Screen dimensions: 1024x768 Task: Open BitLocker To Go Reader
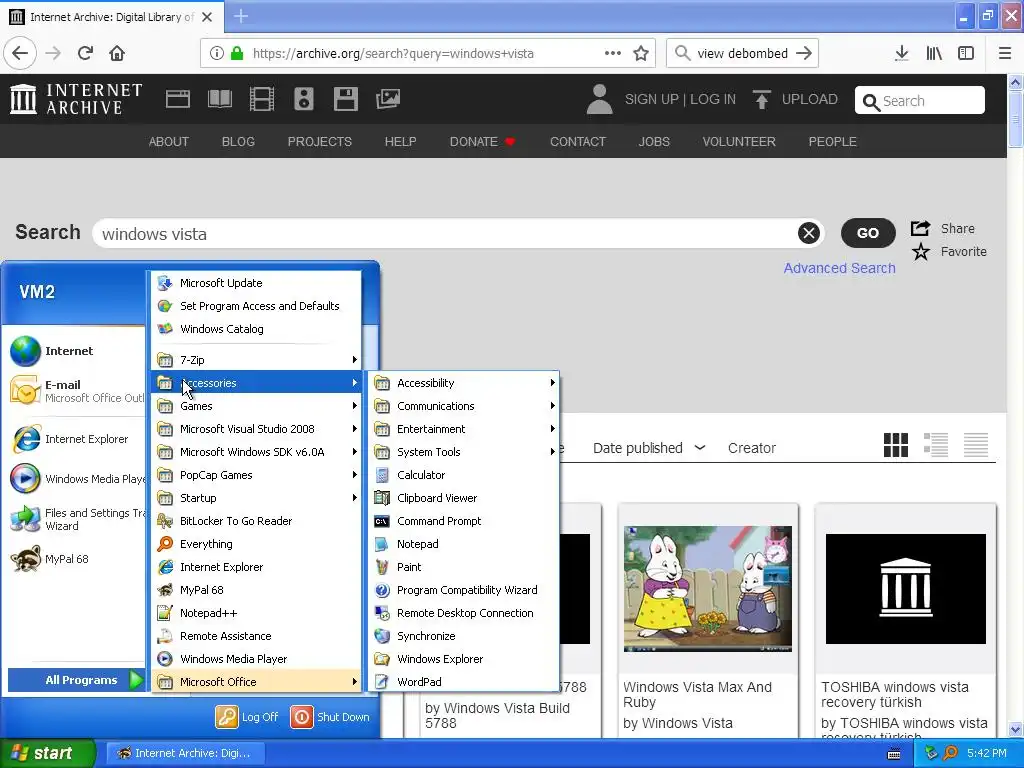(256, 521)
